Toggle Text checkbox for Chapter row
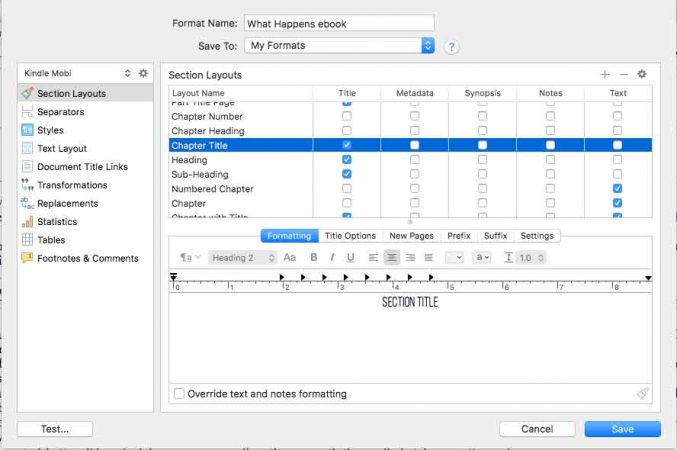The width and height of the screenshot is (677, 450). (617, 203)
